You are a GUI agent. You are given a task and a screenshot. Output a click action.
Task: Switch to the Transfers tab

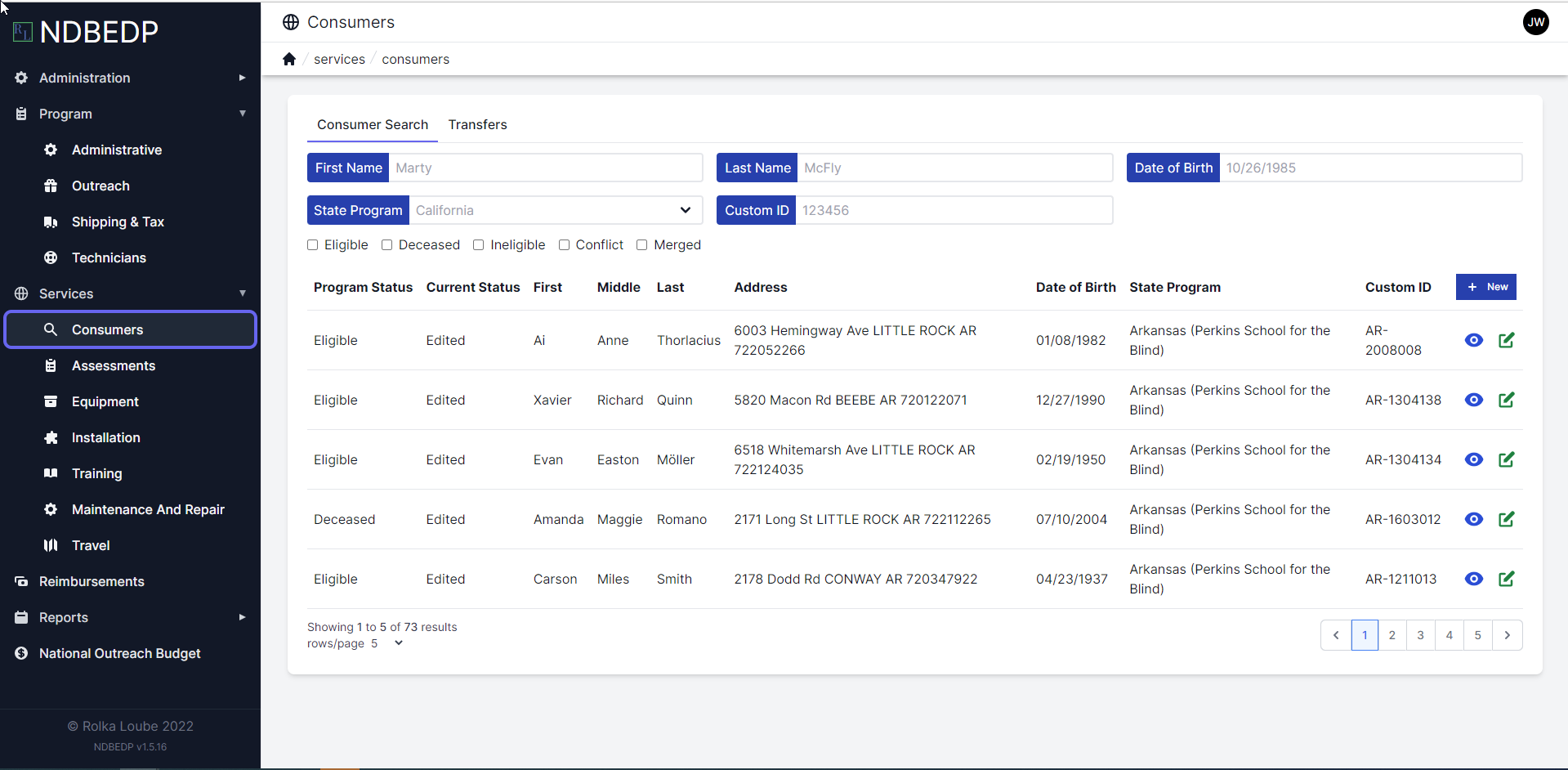tap(477, 124)
